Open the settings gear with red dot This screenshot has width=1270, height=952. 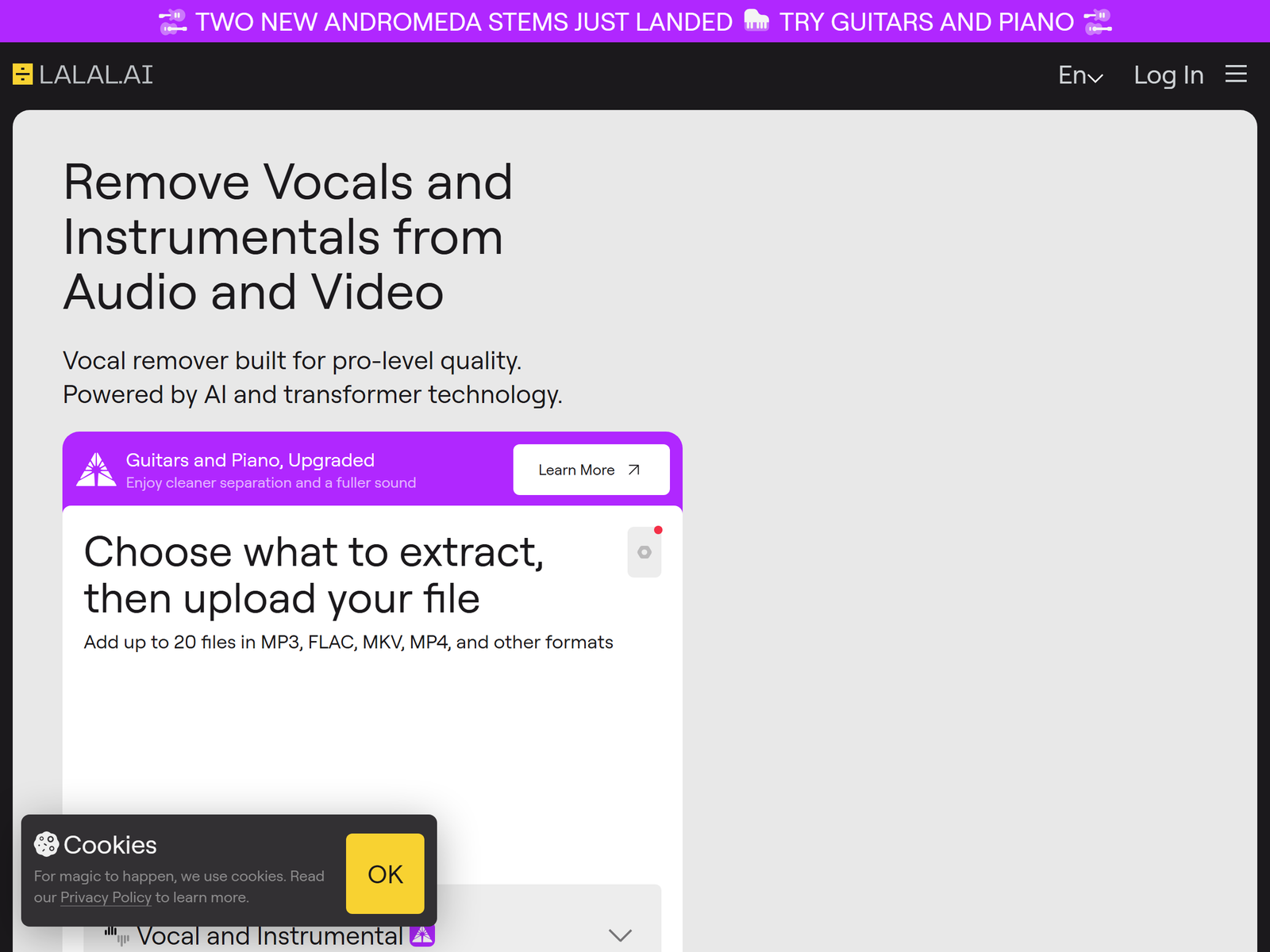pyautogui.click(x=645, y=552)
